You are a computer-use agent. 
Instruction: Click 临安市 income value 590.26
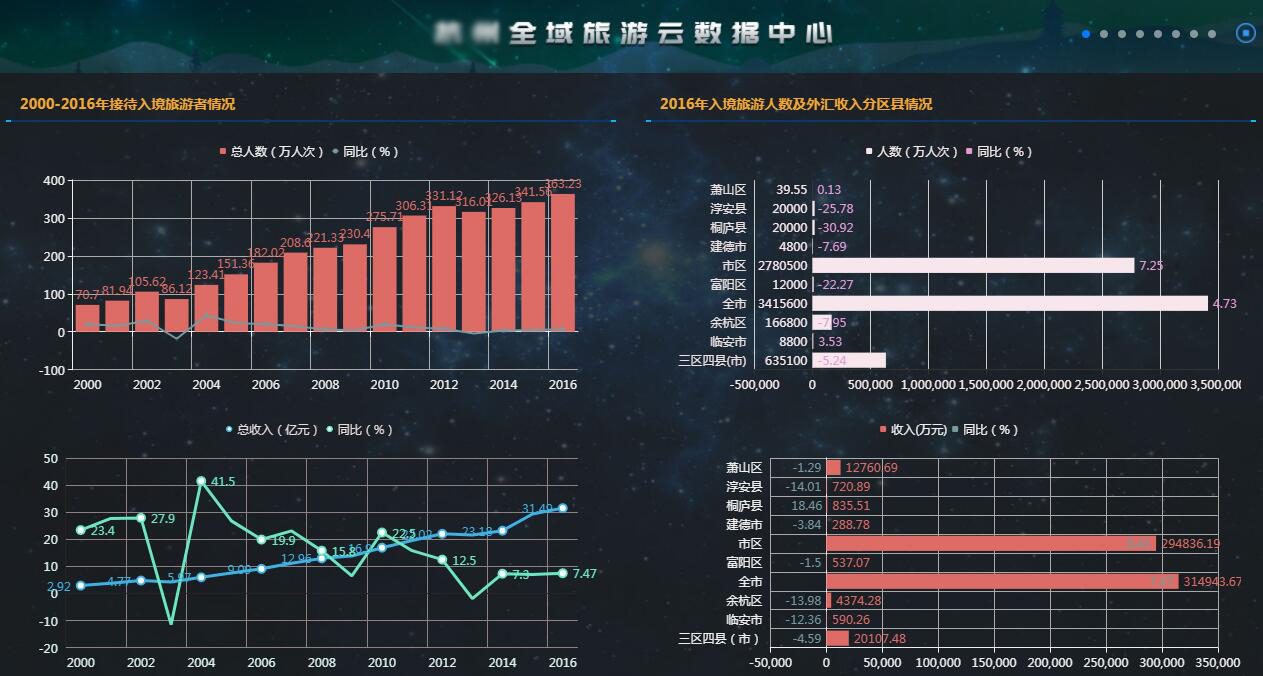851,620
